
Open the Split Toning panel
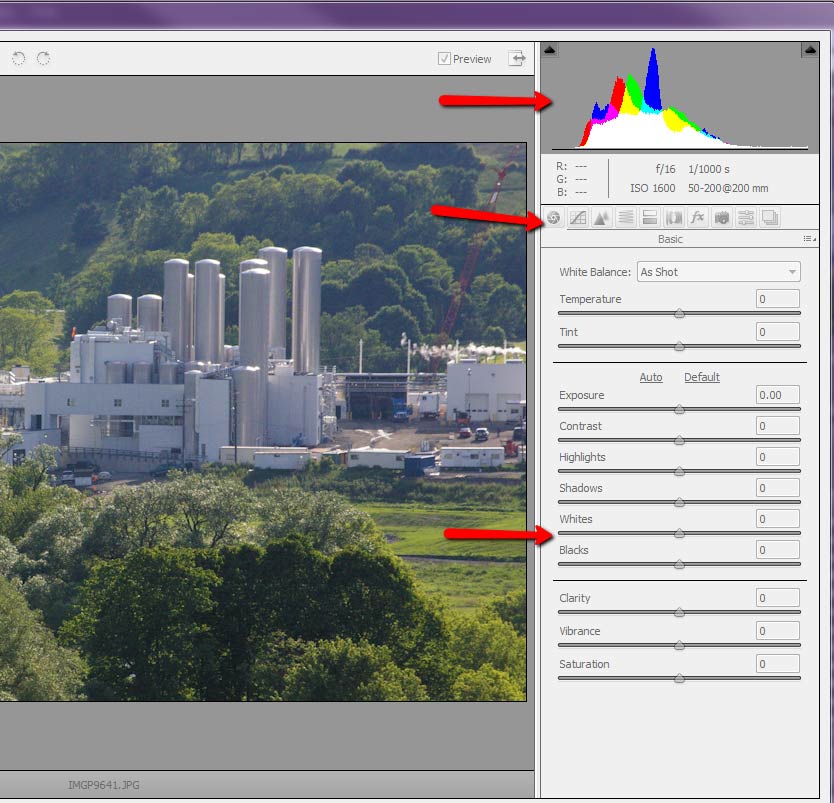(x=650, y=217)
